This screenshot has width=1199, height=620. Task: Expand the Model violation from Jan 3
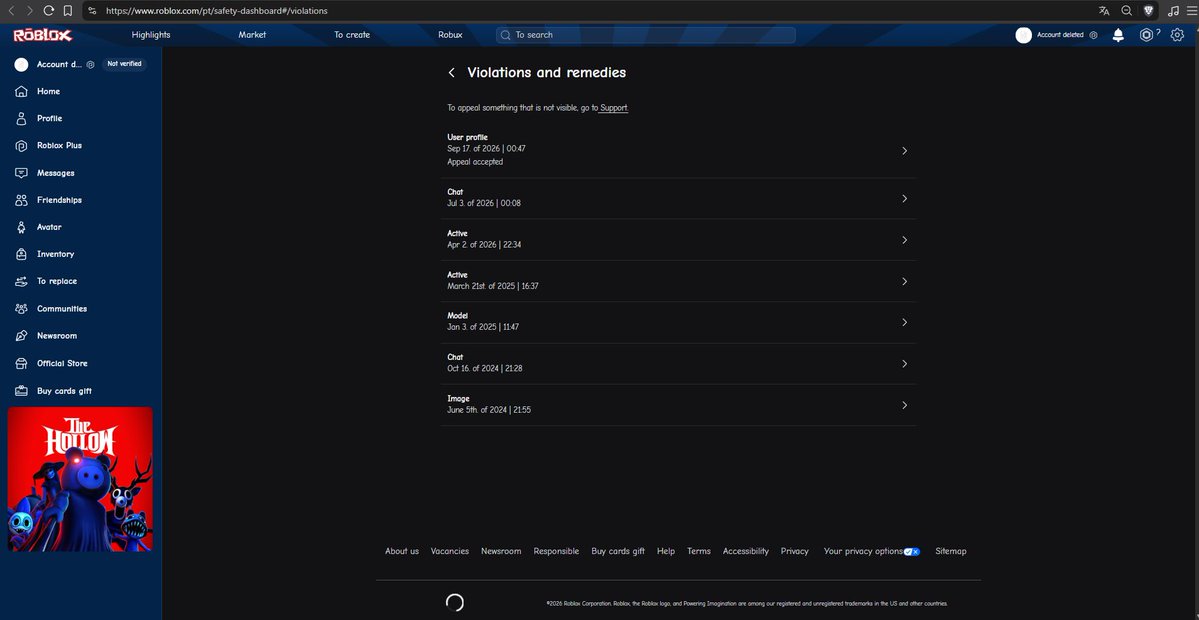pos(678,322)
